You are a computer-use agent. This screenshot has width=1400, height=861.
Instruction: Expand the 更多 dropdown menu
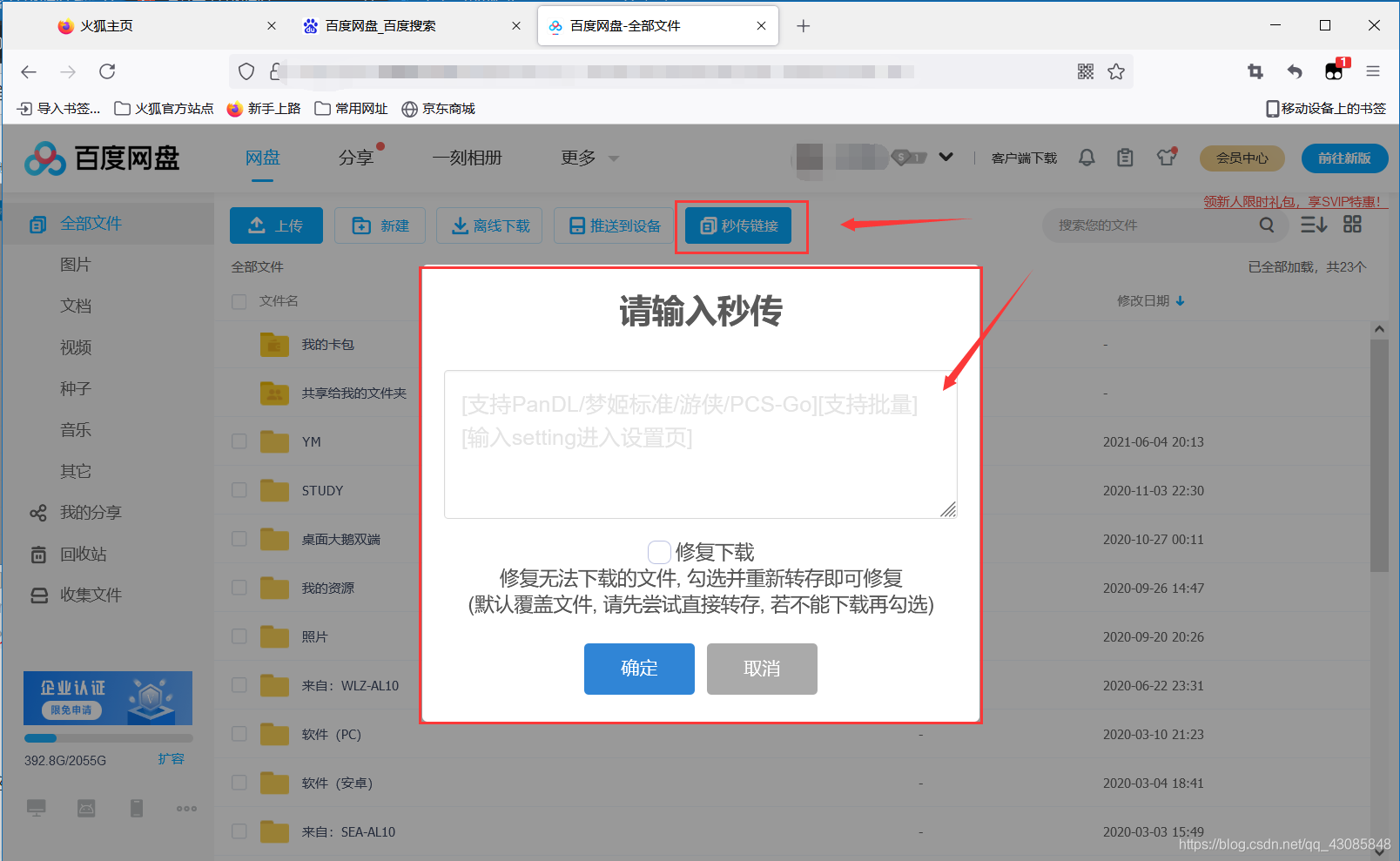point(589,158)
